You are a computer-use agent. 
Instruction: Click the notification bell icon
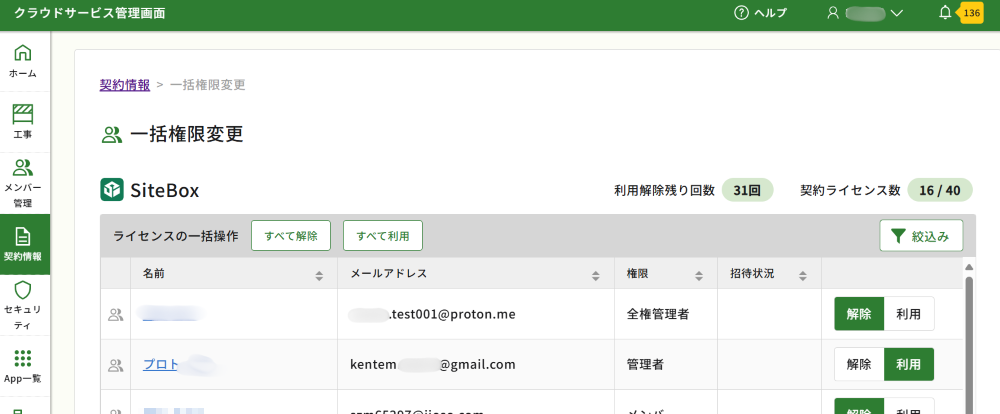(945, 13)
